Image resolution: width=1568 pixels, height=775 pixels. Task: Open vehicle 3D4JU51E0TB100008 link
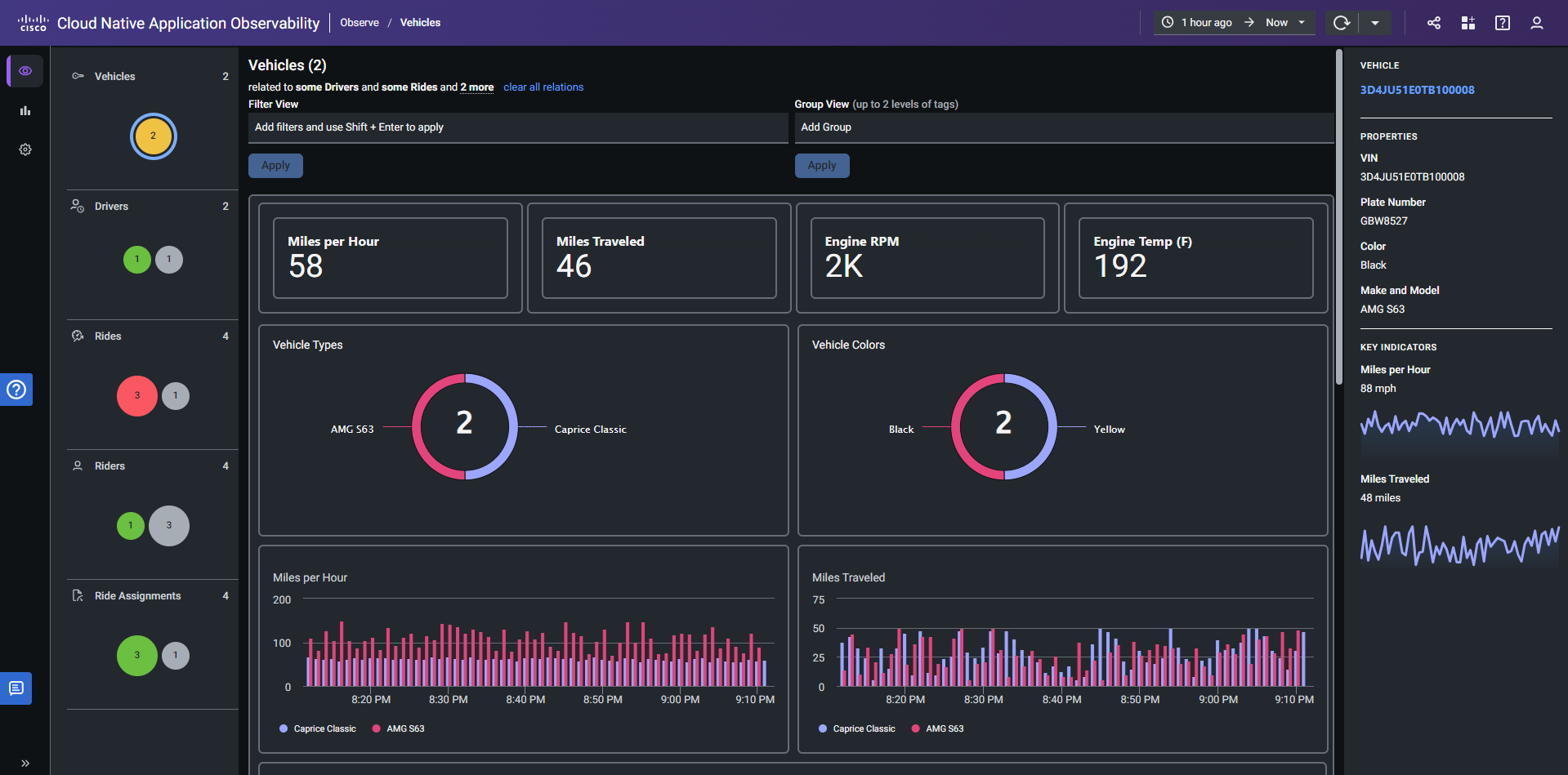(x=1417, y=90)
